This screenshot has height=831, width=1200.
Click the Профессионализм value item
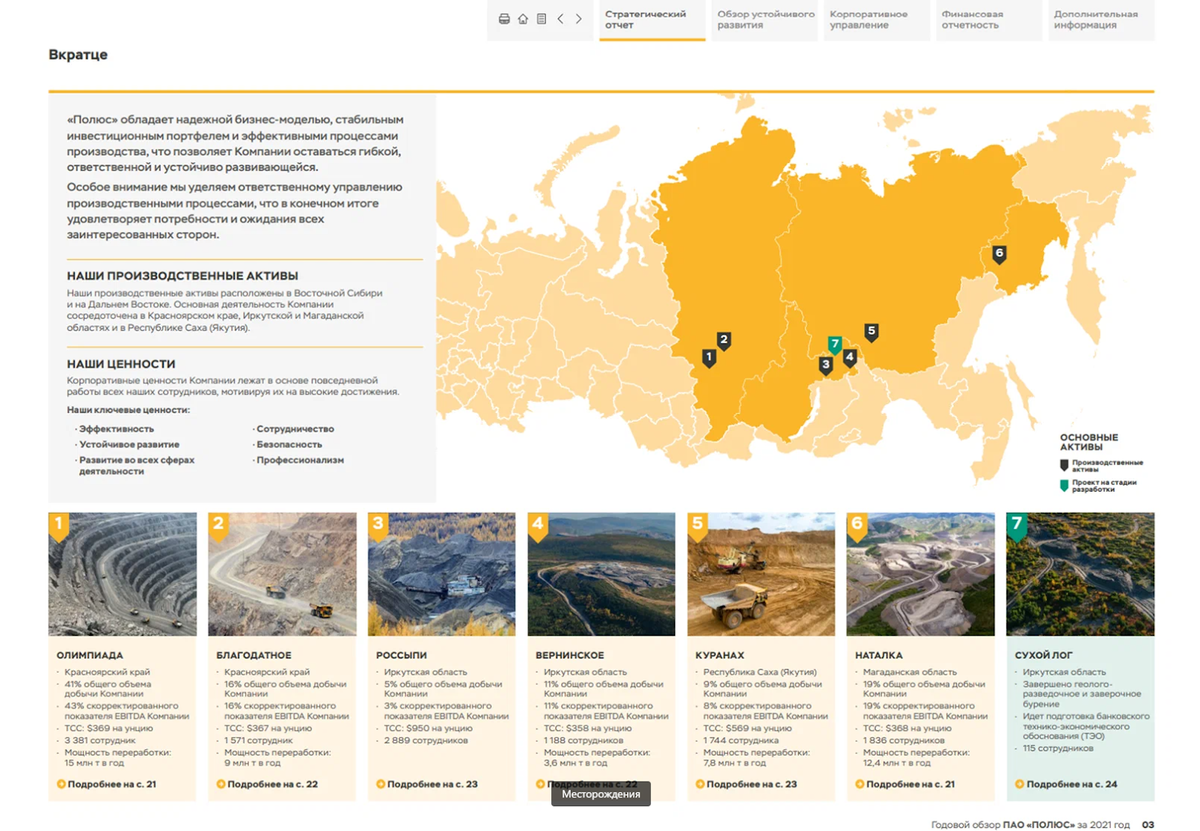[299, 461]
